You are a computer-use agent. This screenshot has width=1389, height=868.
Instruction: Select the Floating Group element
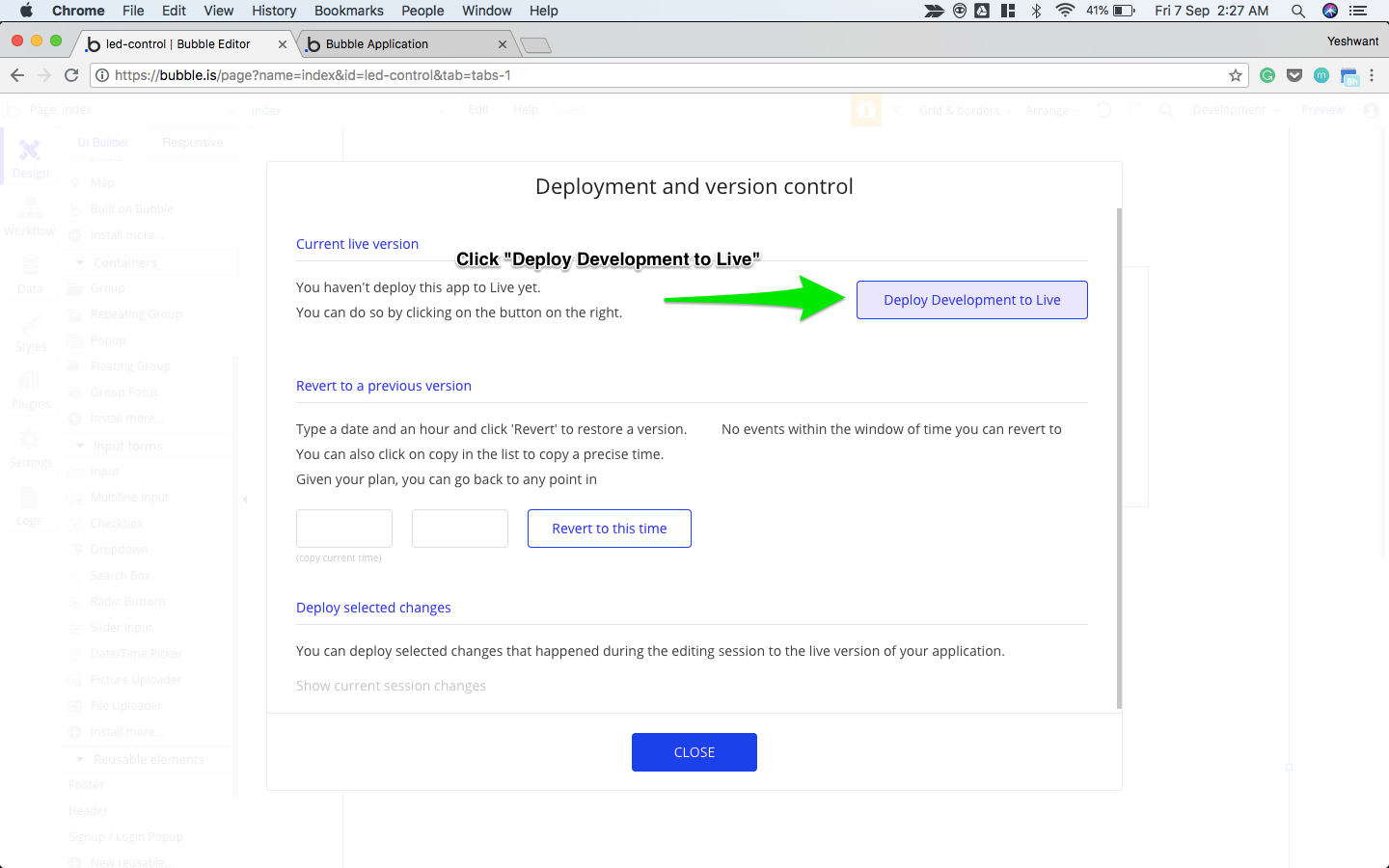[x=130, y=366]
